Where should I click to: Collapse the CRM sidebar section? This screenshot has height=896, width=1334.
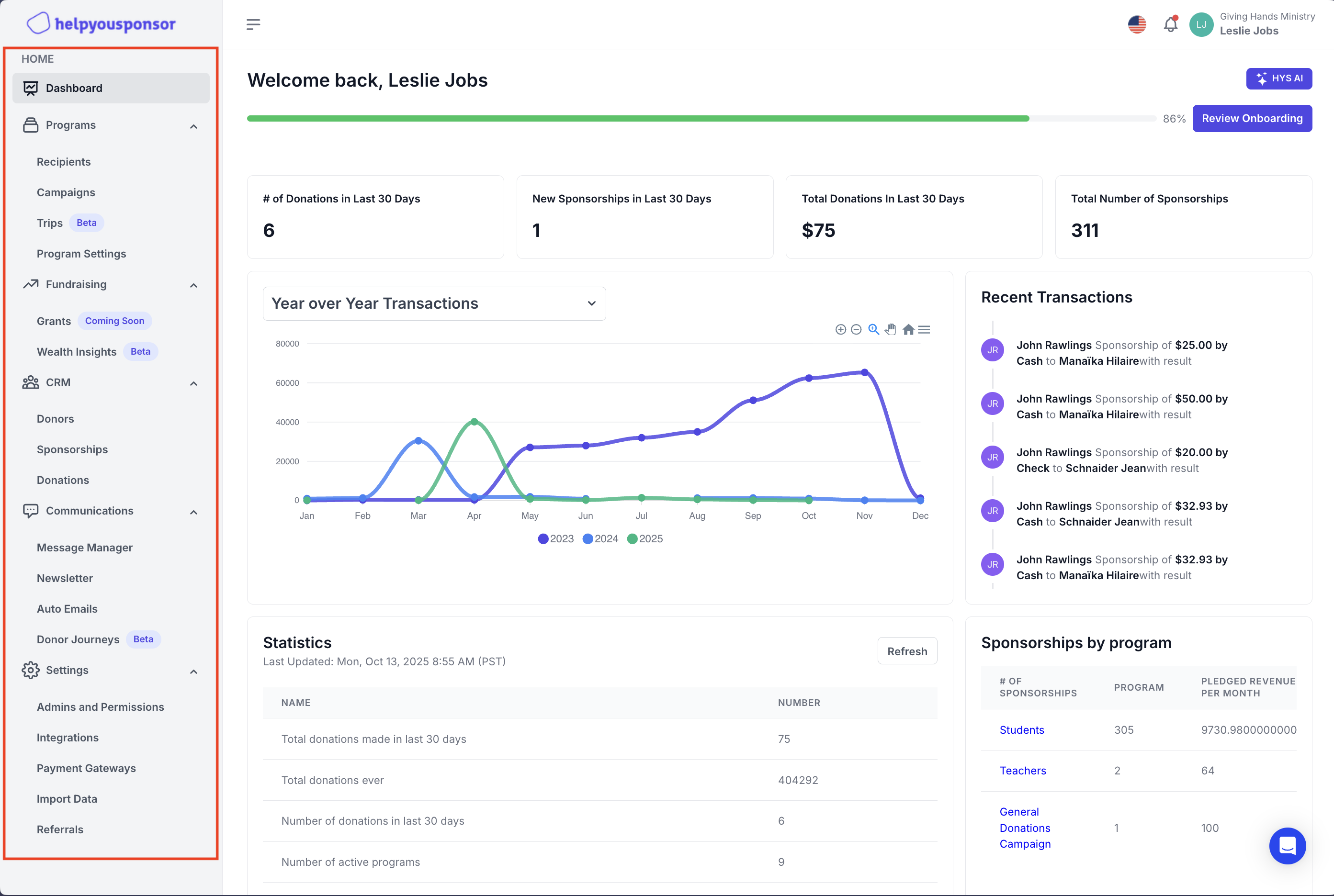pyautogui.click(x=194, y=383)
